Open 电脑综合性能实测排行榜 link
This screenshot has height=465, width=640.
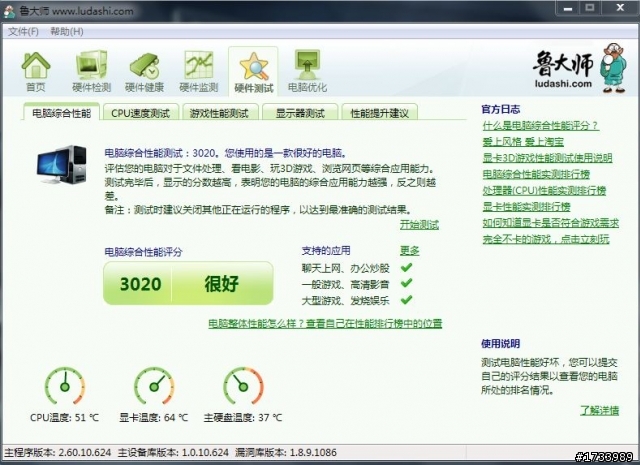pos(536,174)
